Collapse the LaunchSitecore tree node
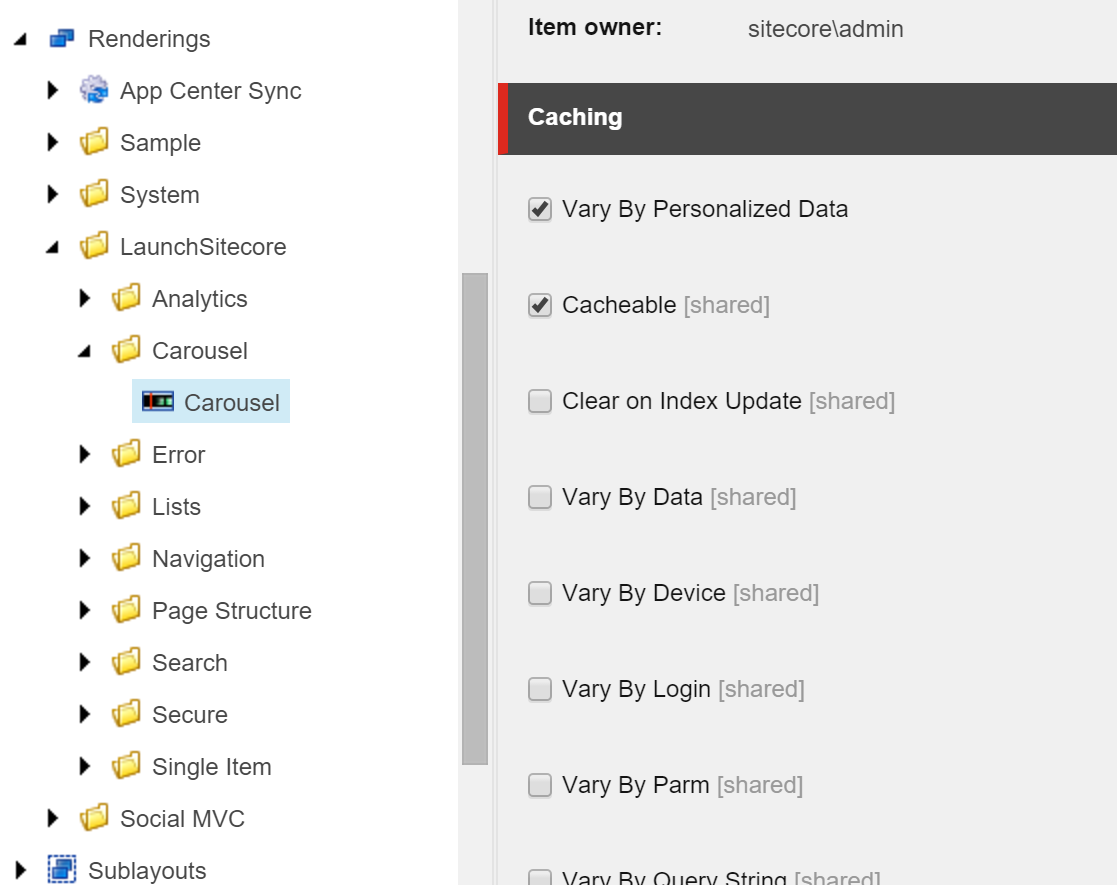The width and height of the screenshot is (1117, 885). point(52,247)
